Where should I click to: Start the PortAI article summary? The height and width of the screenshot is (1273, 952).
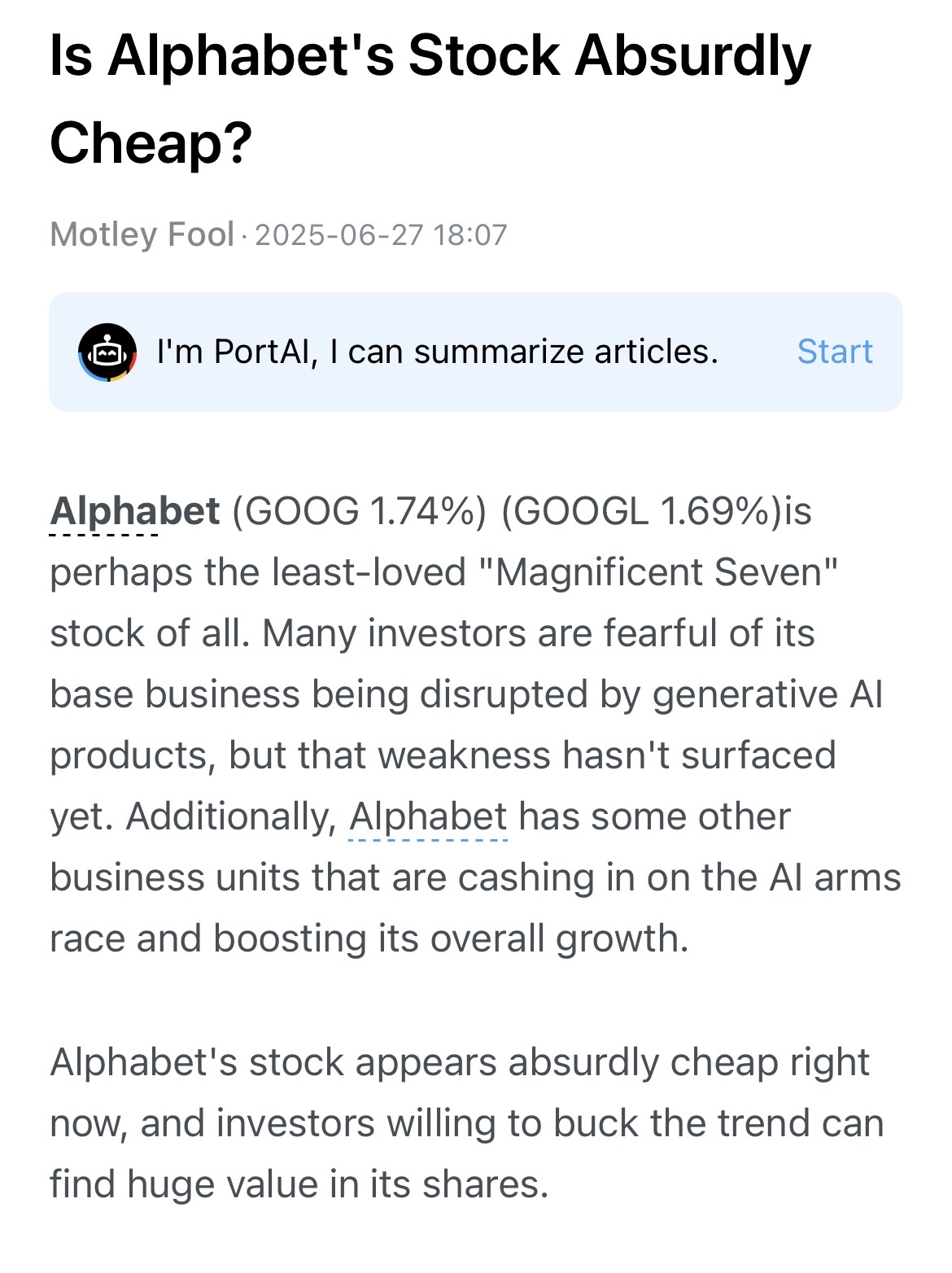pos(834,352)
